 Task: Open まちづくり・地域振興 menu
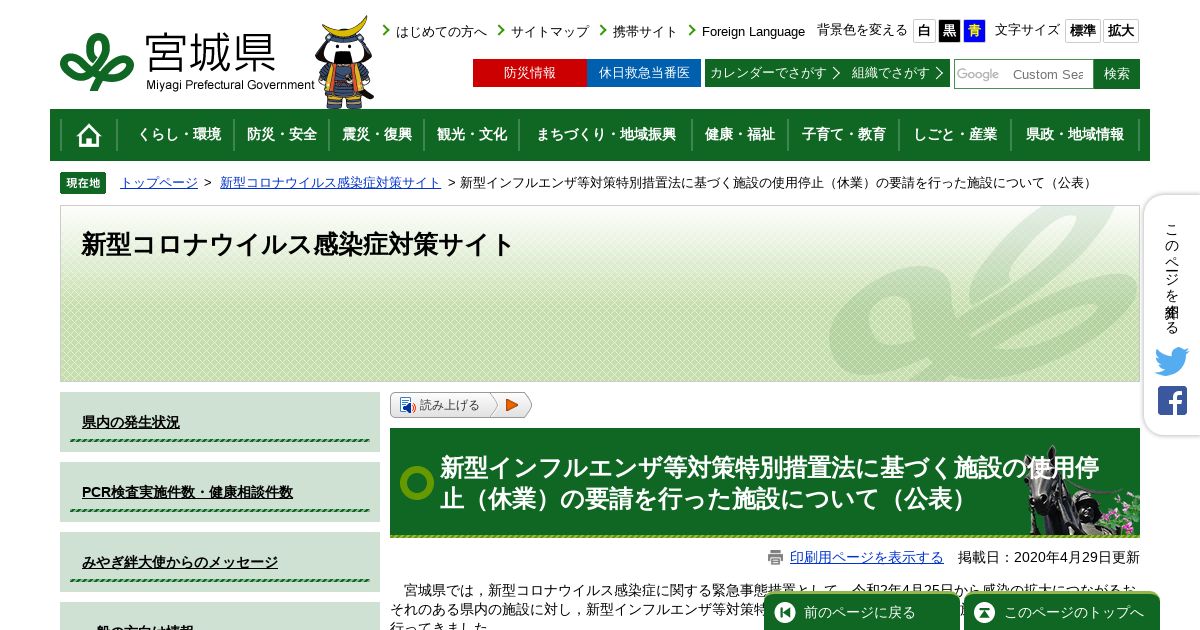pyautogui.click(x=606, y=135)
